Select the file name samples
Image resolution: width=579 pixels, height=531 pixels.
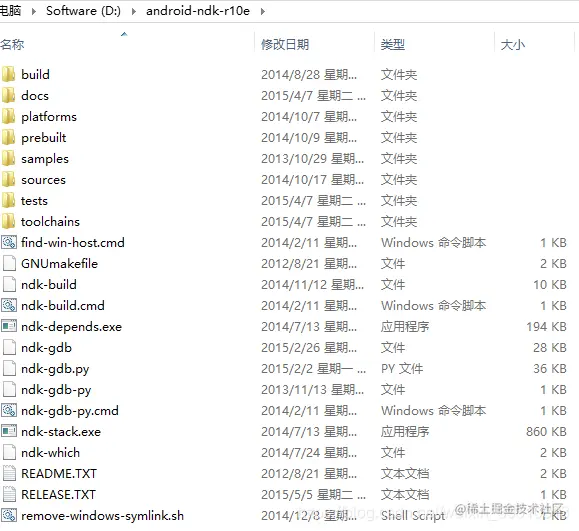coord(45,159)
